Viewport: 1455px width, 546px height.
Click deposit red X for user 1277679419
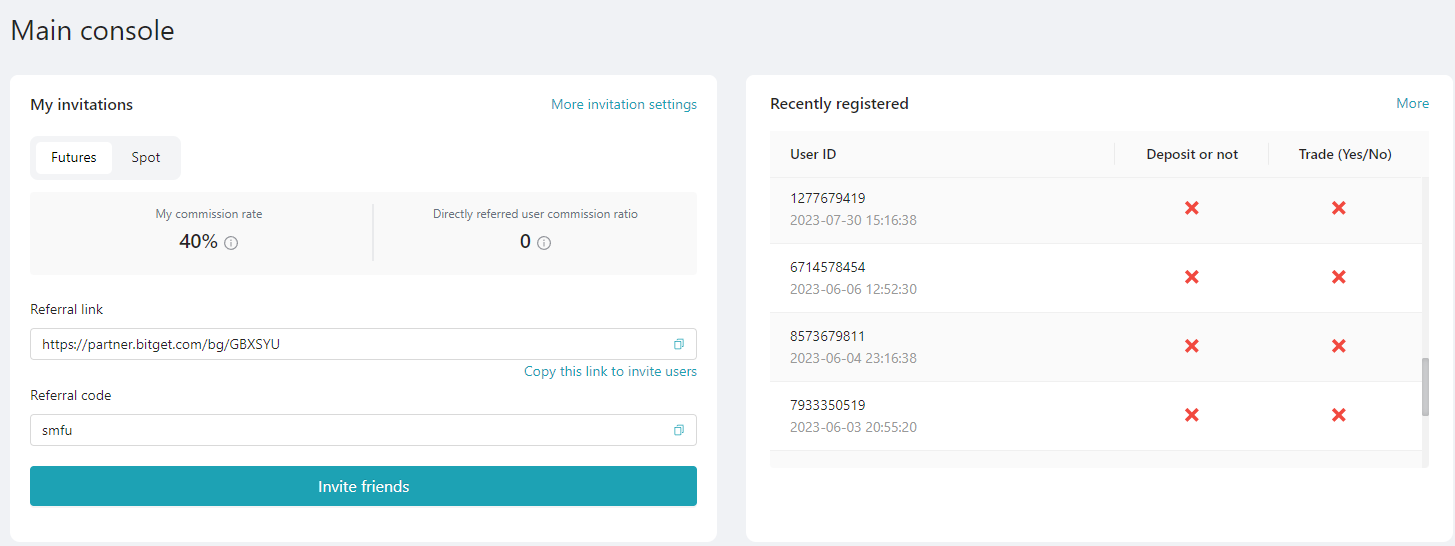(x=1191, y=208)
